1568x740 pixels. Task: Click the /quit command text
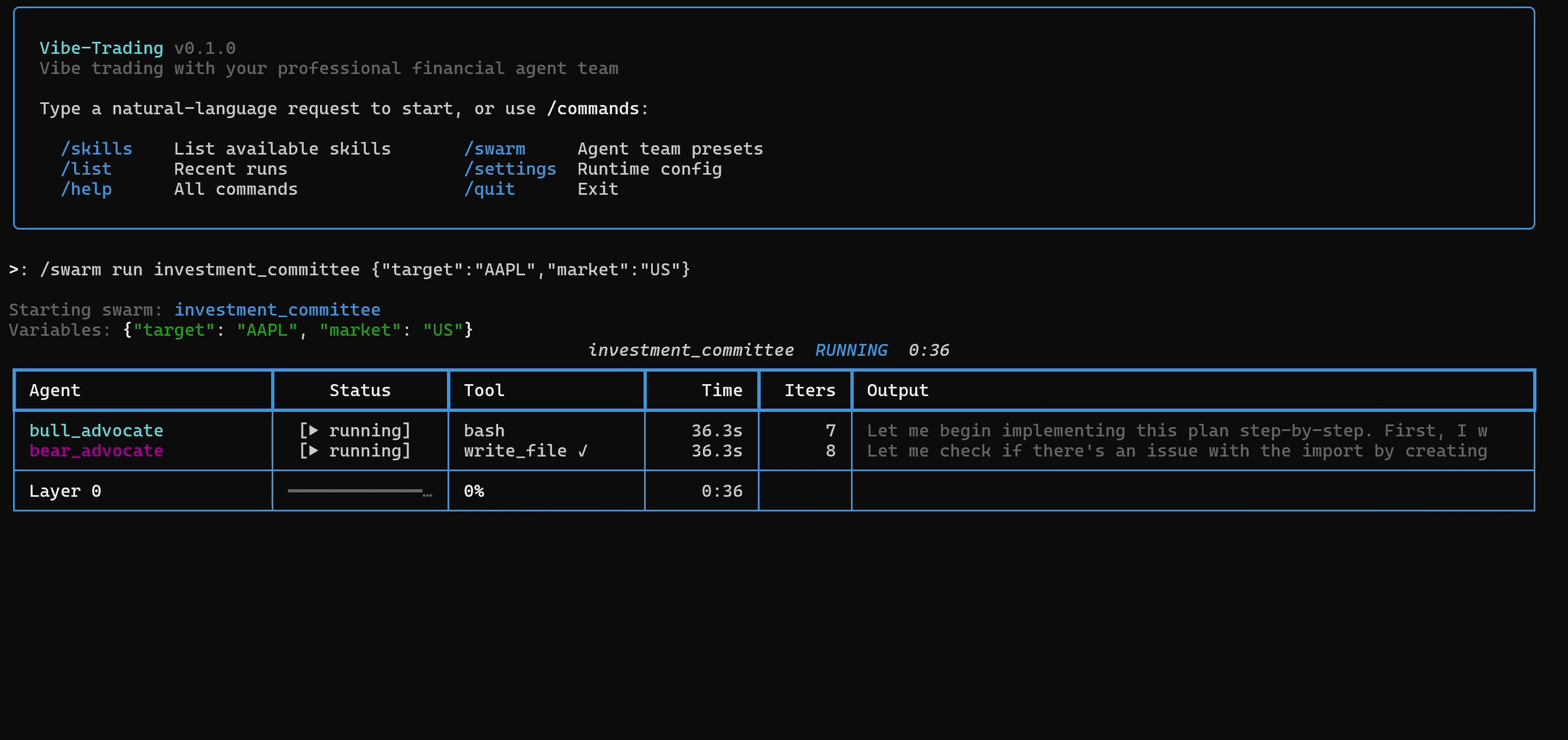pos(489,189)
